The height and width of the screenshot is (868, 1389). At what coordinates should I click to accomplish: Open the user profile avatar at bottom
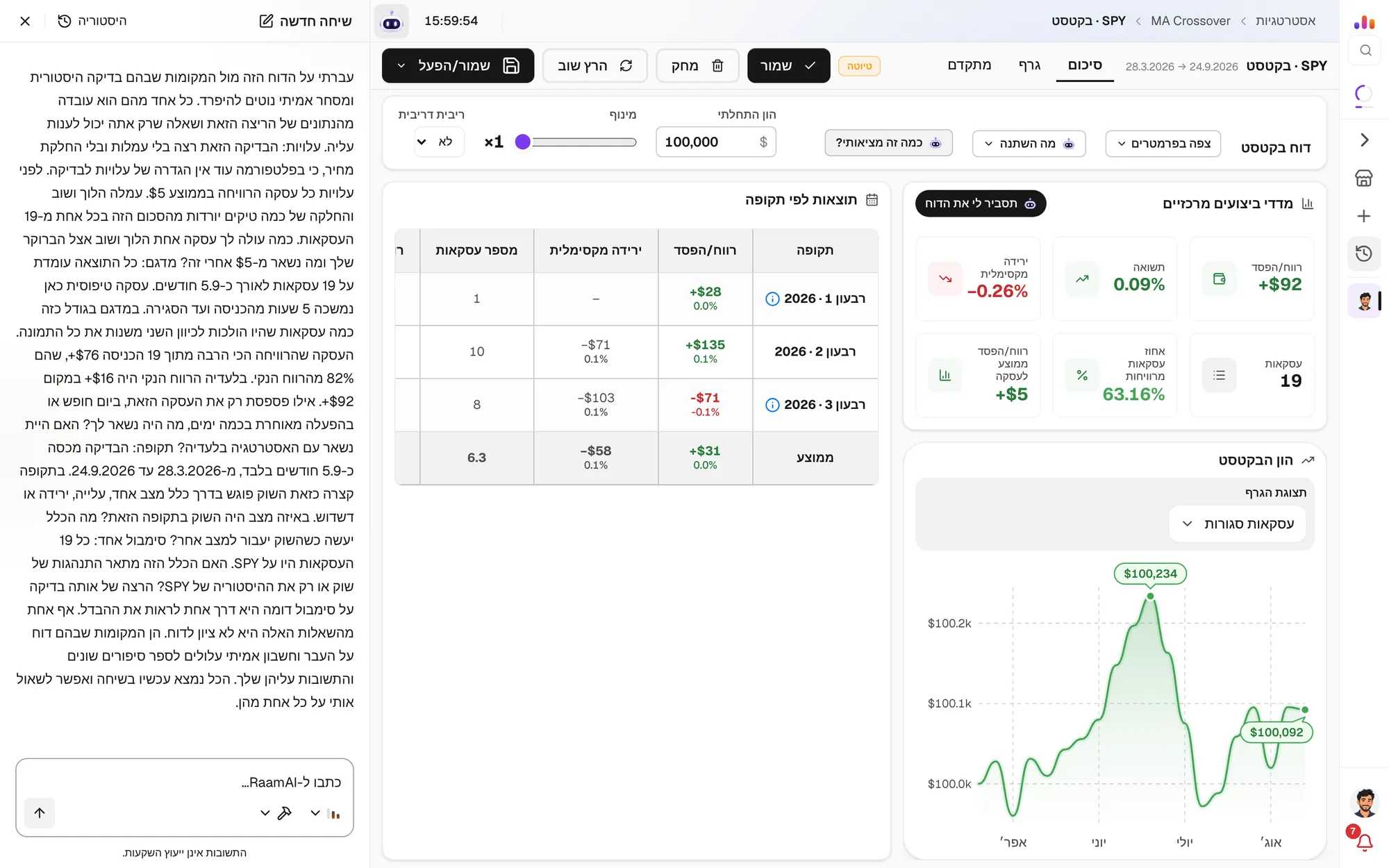pyautogui.click(x=1365, y=803)
